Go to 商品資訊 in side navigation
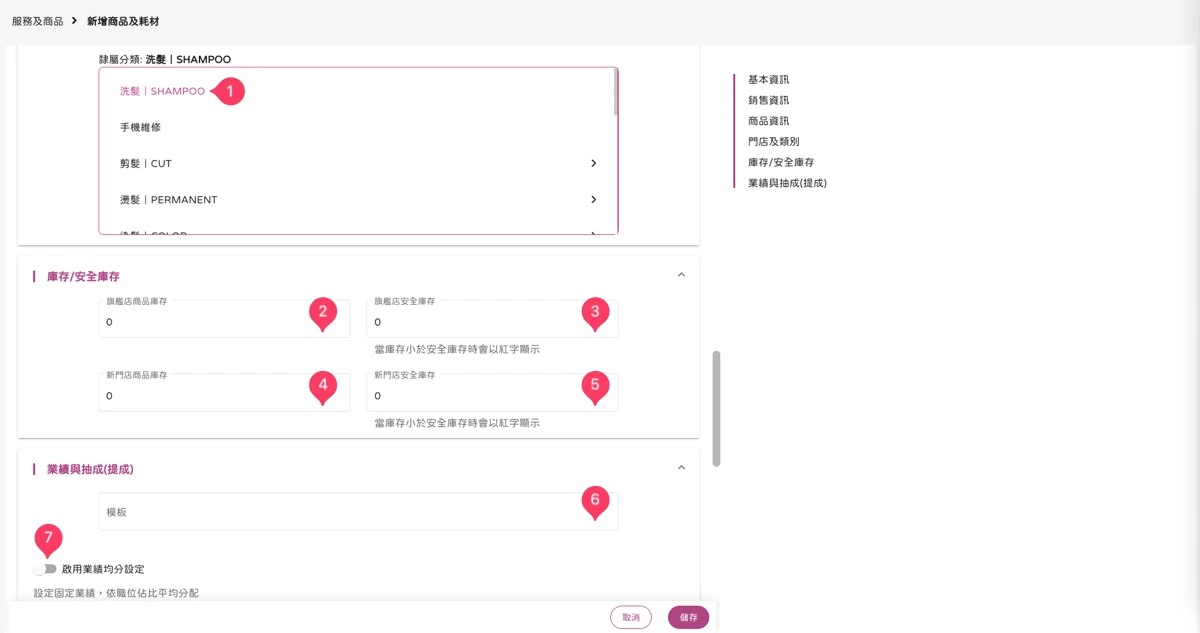 coord(768,121)
